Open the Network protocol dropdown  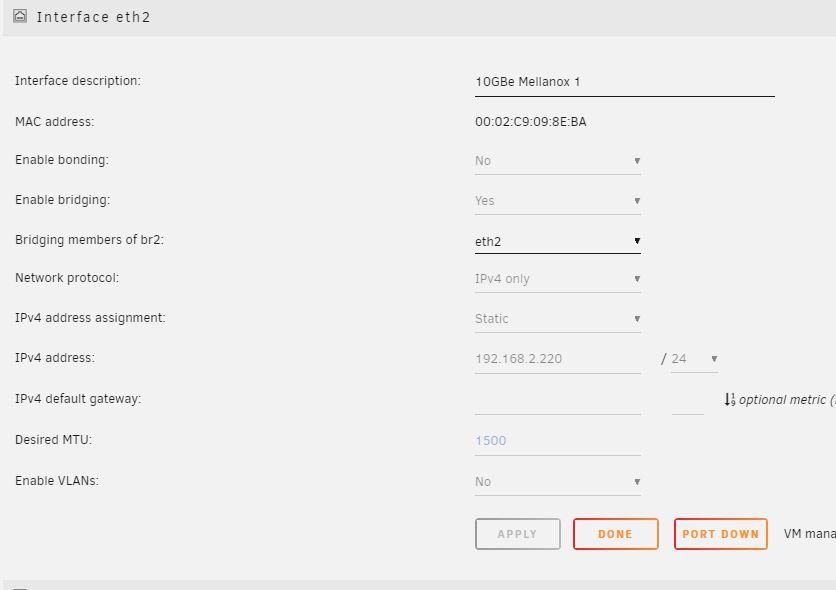pos(557,279)
